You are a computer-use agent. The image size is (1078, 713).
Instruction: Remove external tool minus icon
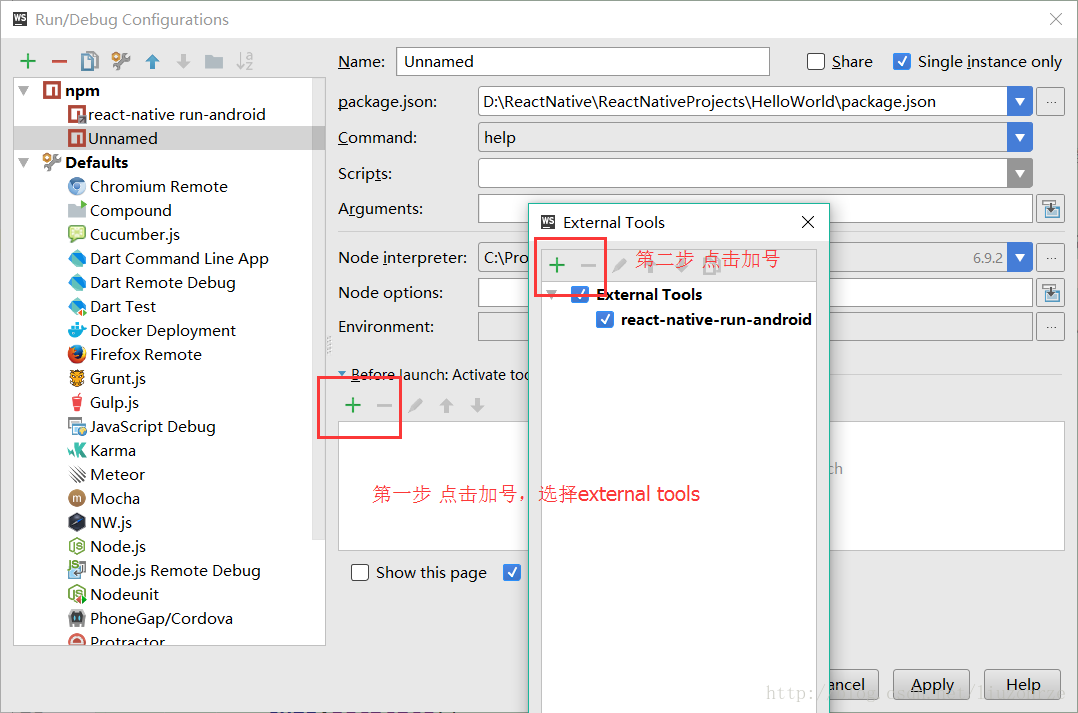(x=588, y=265)
